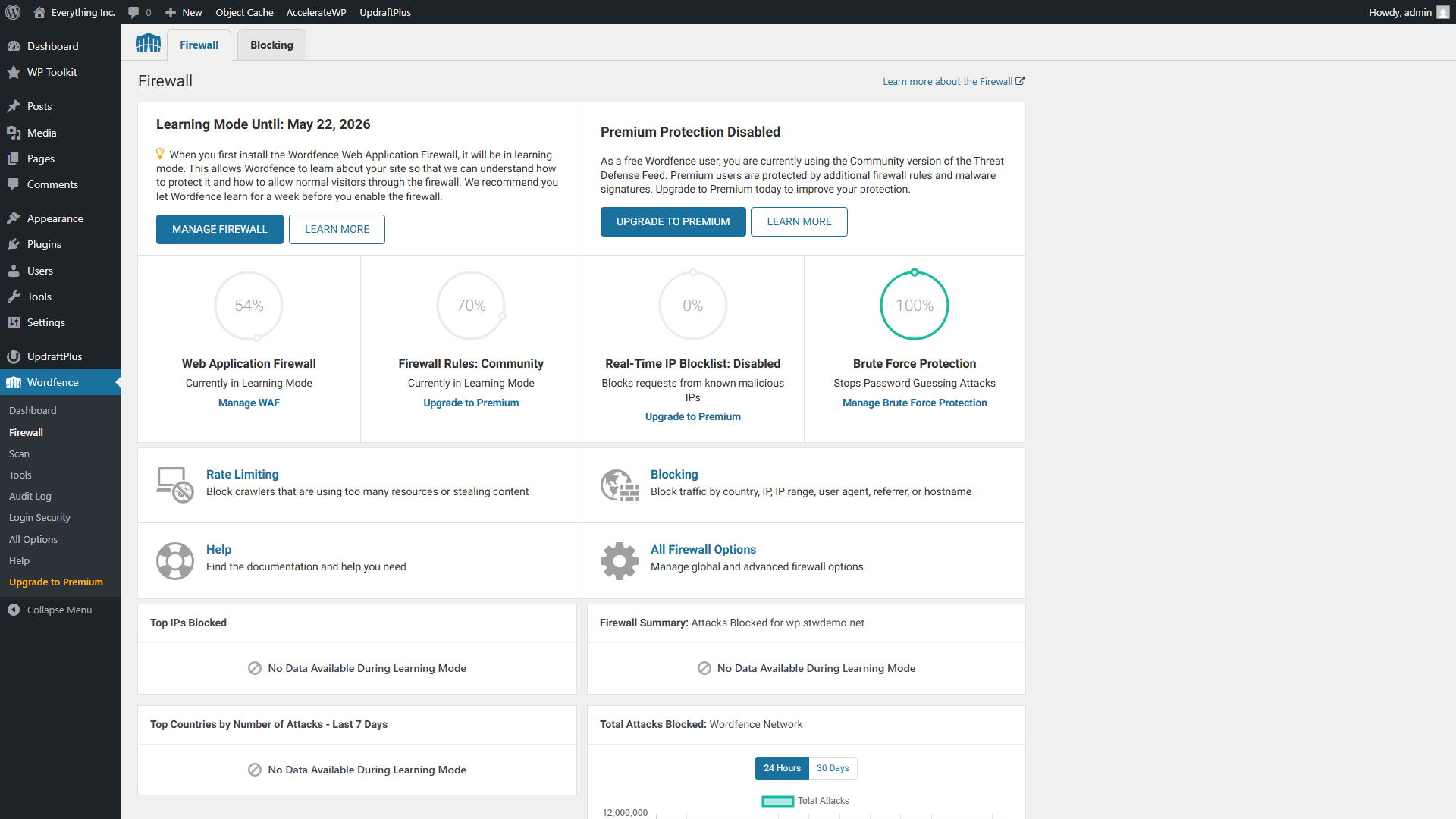The width and height of the screenshot is (1456, 819).
Task: Click the Settings icon in sidebar
Action: coord(14,322)
